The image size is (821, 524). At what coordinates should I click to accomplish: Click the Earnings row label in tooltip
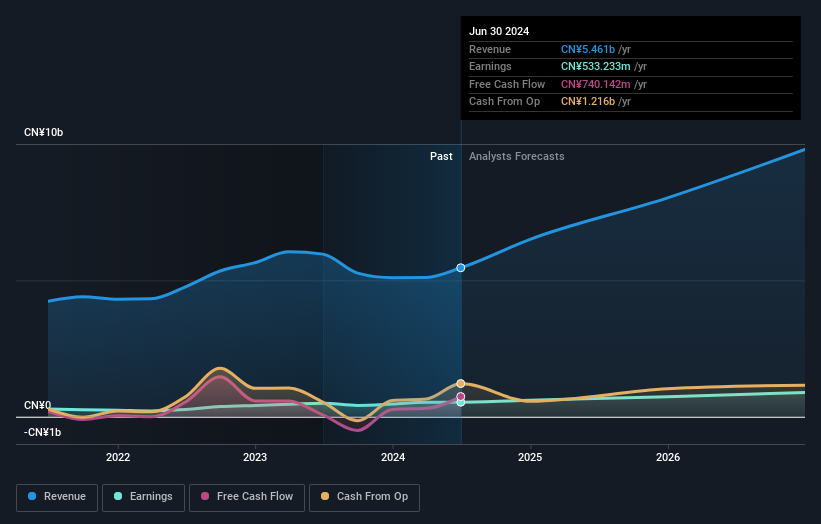pos(490,66)
